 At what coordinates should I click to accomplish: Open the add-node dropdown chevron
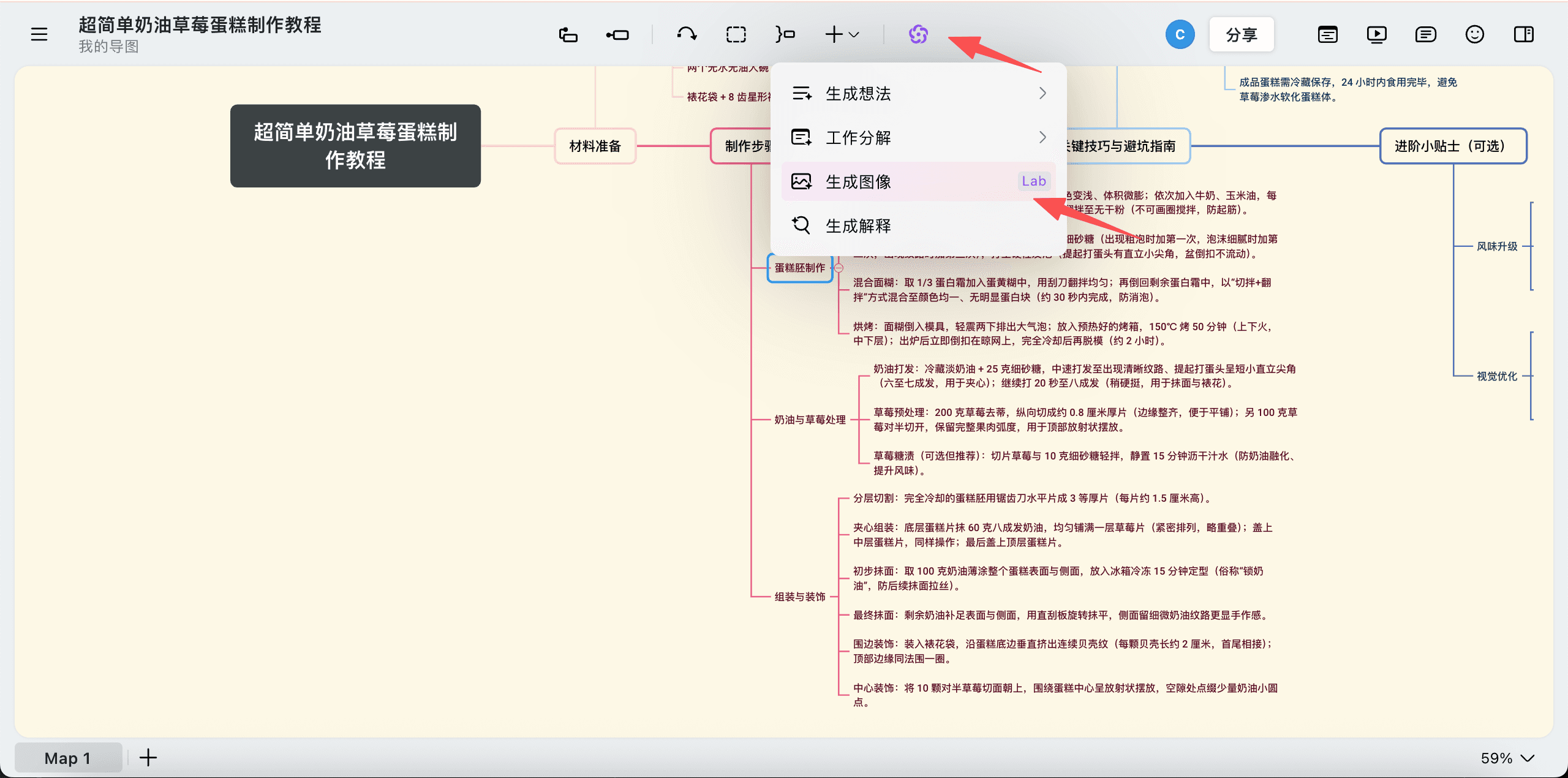coord(854,34)
